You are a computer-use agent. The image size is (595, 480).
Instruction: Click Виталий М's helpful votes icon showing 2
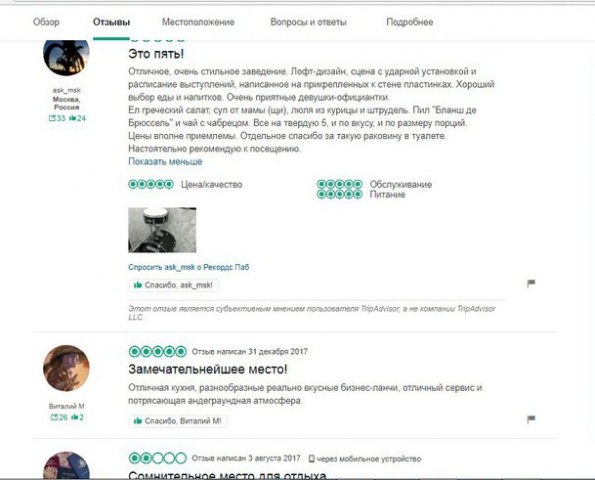74,417
